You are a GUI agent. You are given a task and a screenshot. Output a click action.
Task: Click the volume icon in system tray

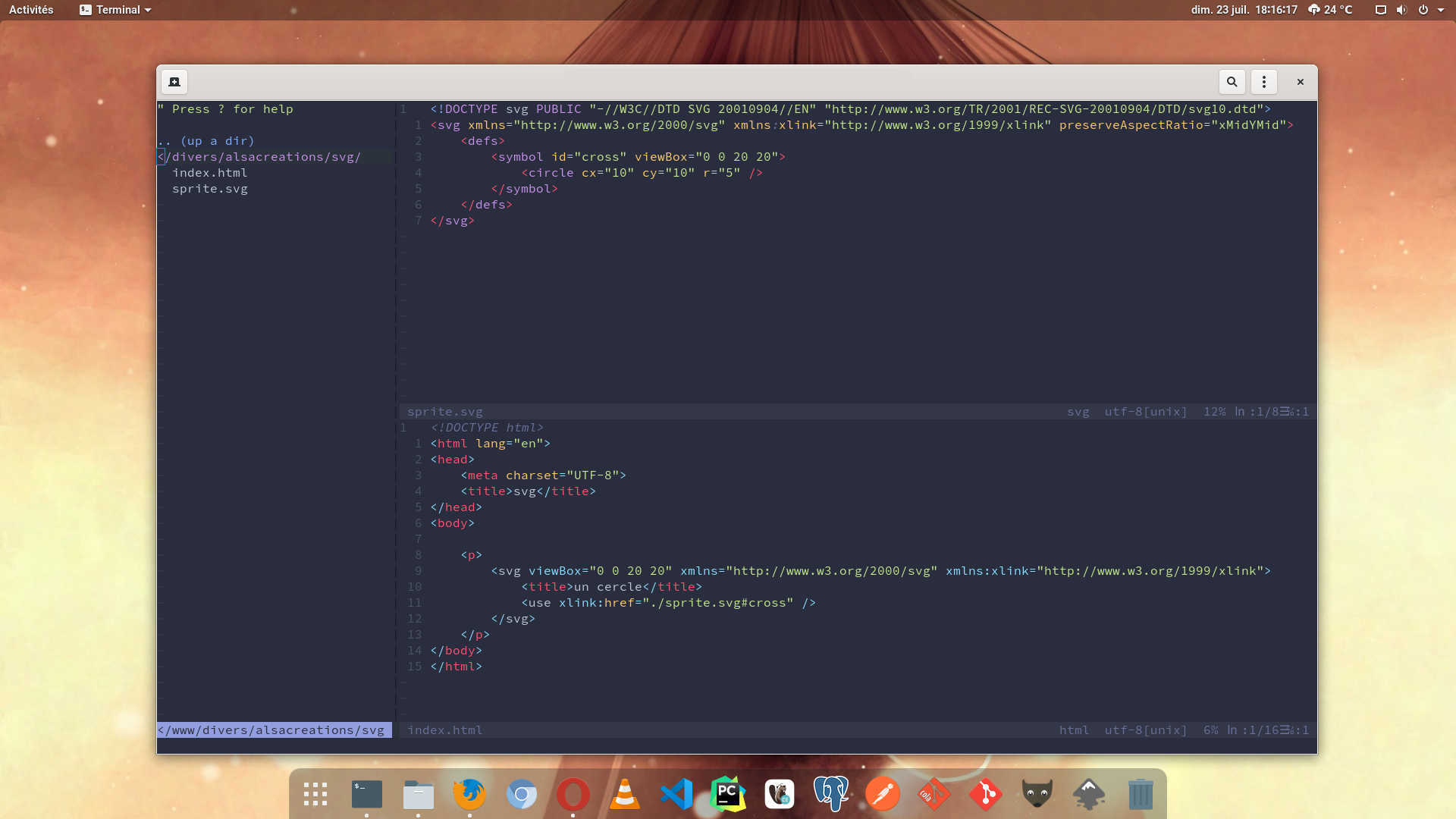[x=1401, y=10]
